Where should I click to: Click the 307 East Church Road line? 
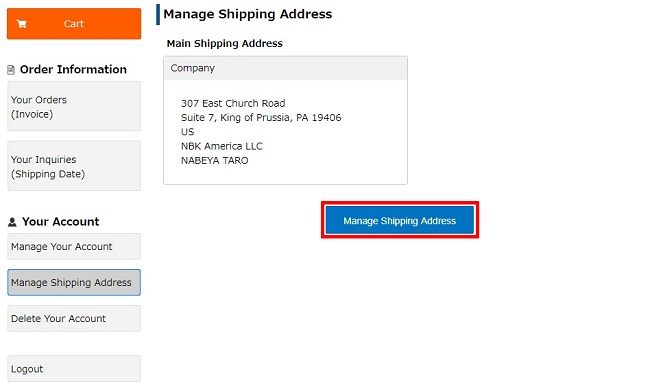(x=233, y=103)
